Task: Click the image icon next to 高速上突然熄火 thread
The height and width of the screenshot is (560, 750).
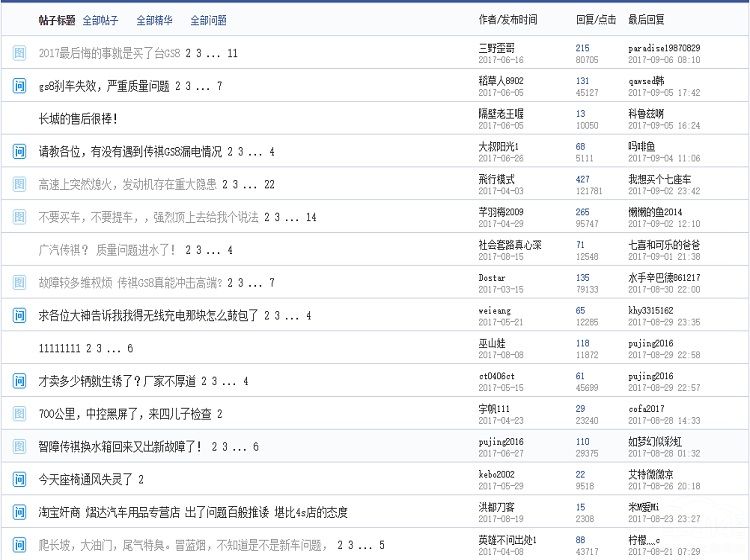Action: click(x=19, y=185)
